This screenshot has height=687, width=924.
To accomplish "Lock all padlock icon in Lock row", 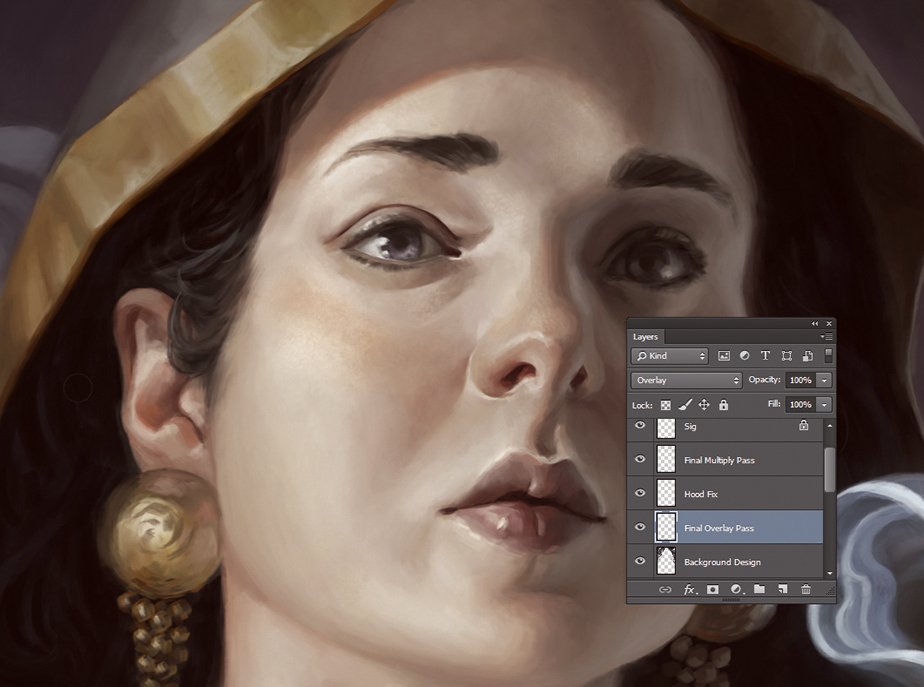I will 724,405.
